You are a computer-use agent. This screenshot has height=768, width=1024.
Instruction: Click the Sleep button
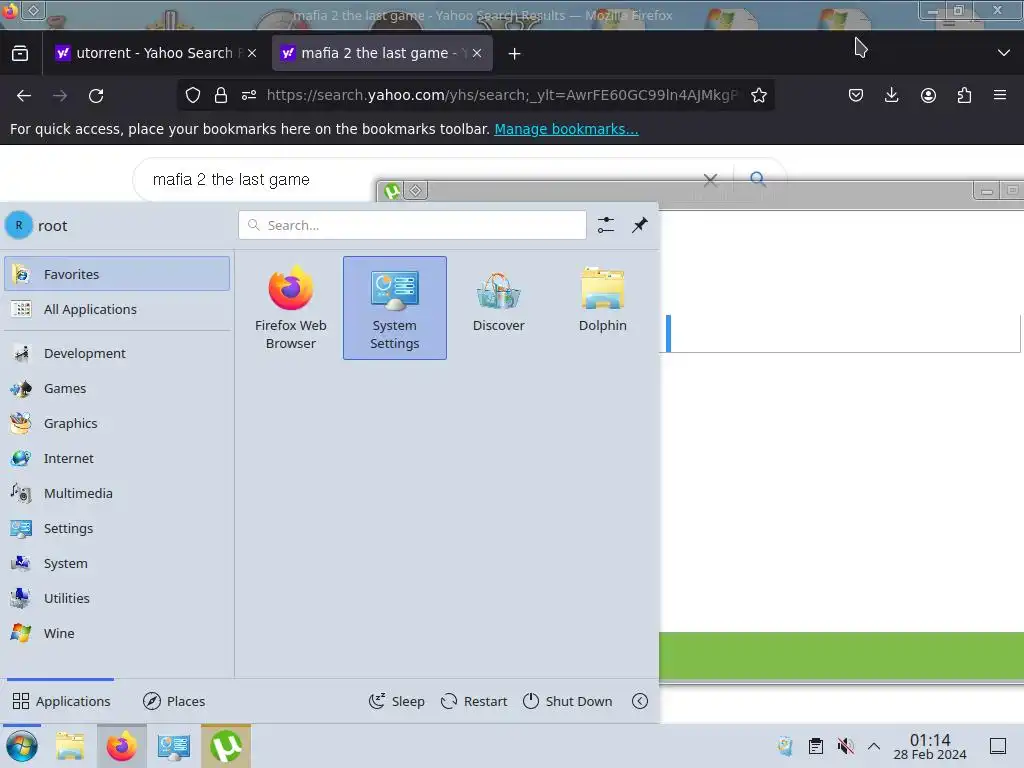(396, 701)
